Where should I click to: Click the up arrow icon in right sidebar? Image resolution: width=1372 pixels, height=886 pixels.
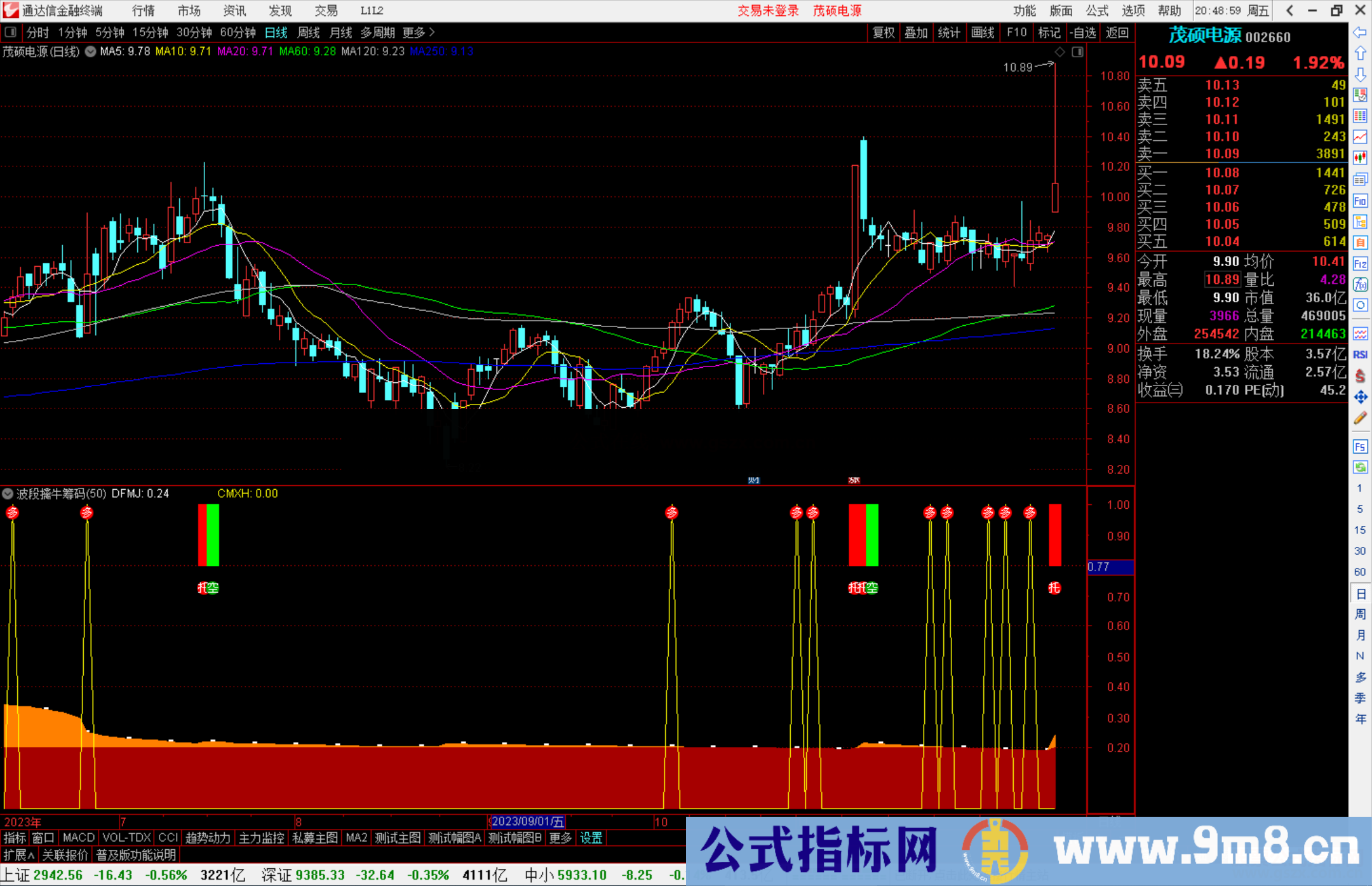[x=1360, y=53]
